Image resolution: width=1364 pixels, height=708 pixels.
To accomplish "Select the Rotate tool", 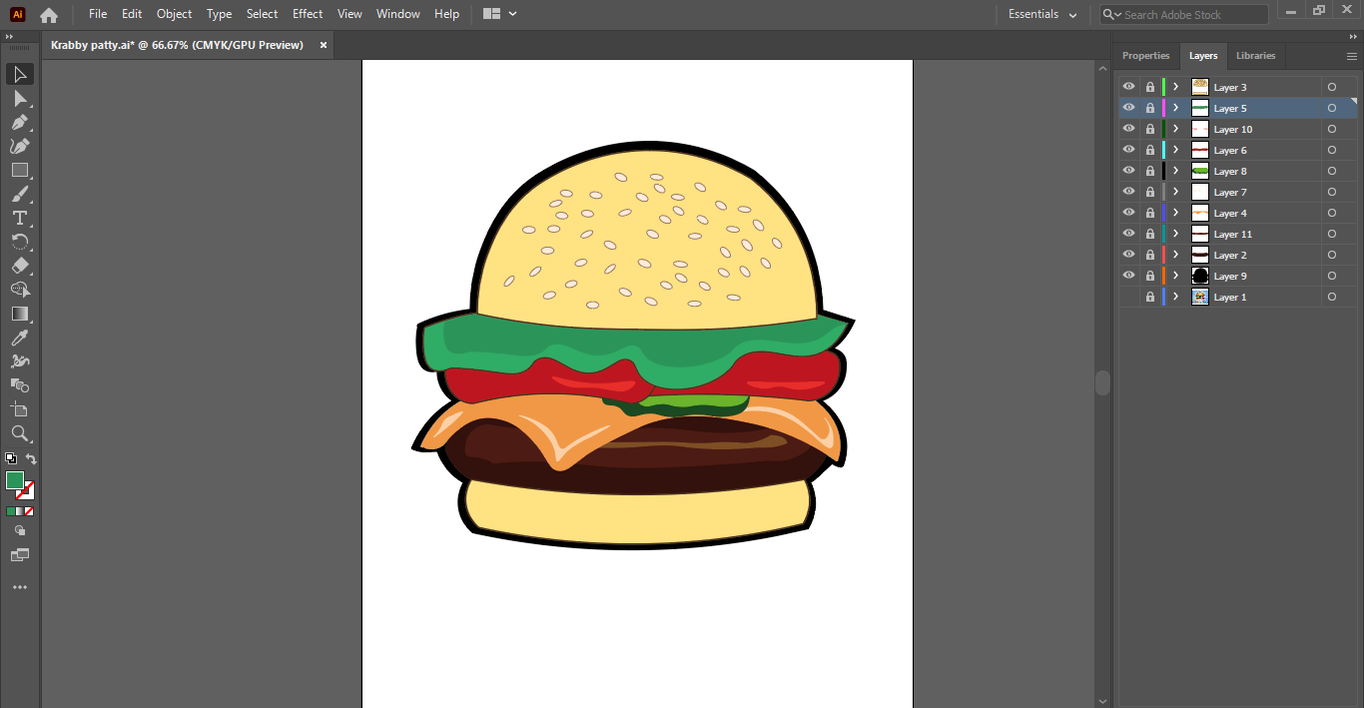I will tap(20, 242).
